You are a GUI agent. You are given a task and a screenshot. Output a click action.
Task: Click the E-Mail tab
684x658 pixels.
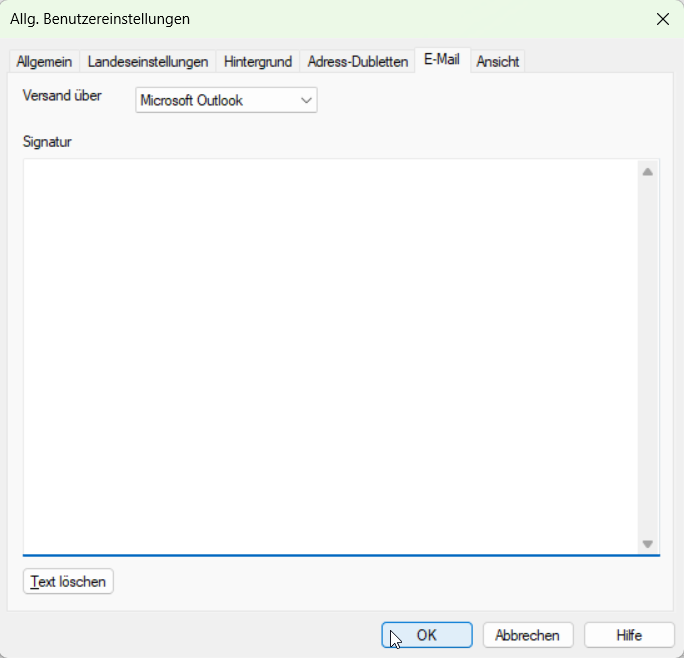(x=442, y=60)
